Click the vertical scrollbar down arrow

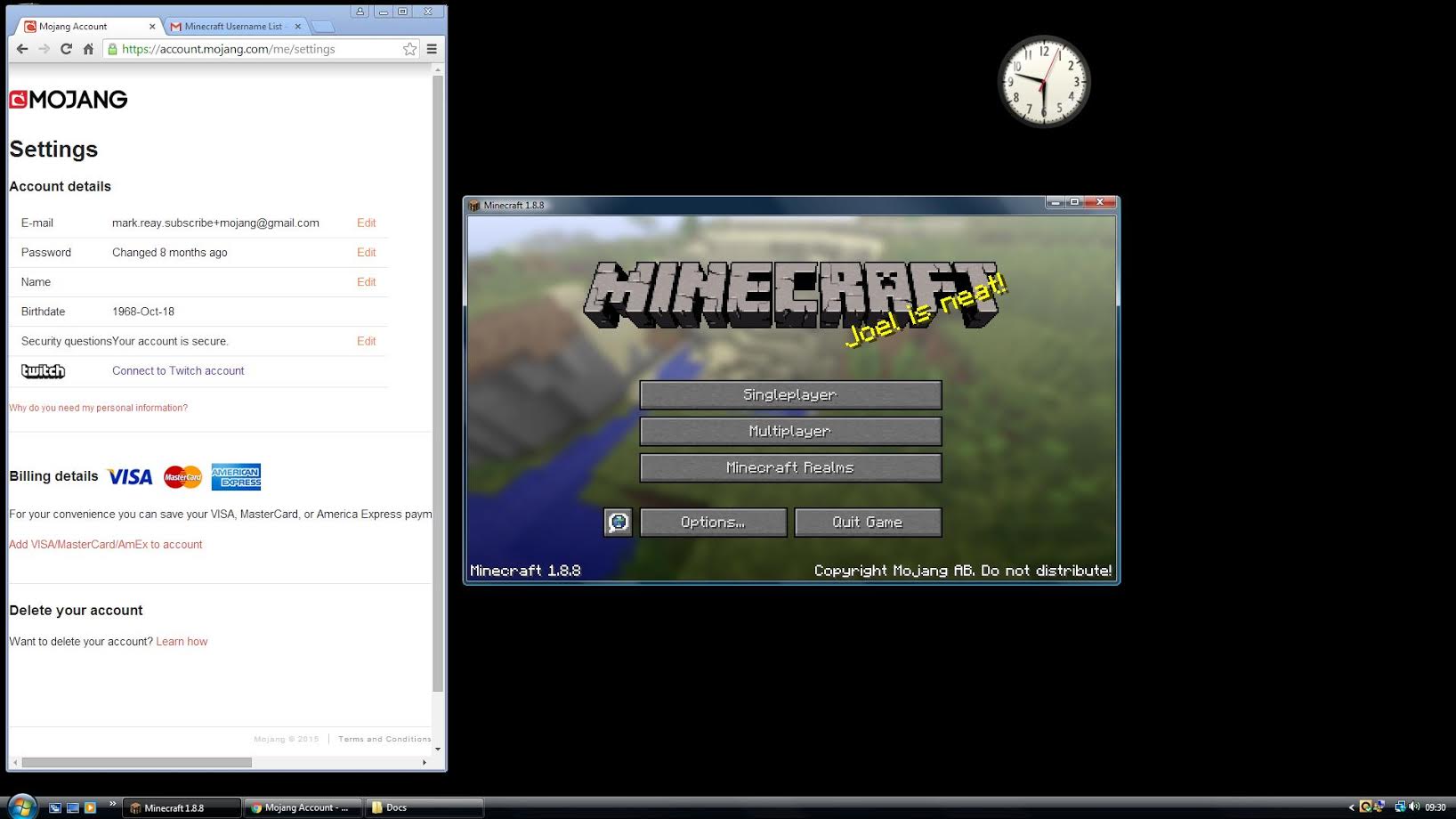tap(437, 749)
